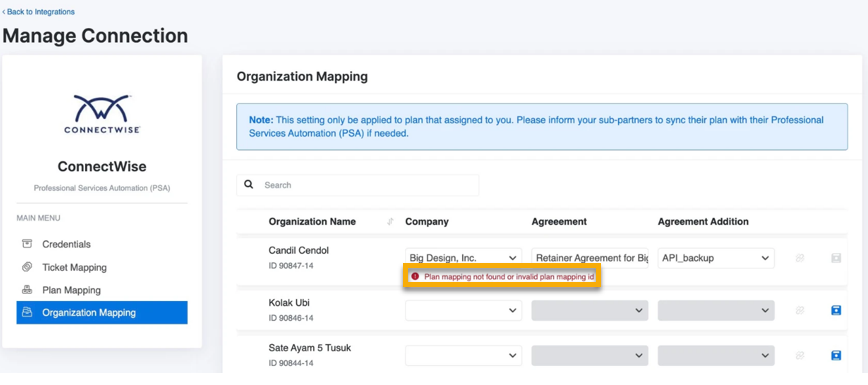Click the Agreement Addition column header

[703, 222]
